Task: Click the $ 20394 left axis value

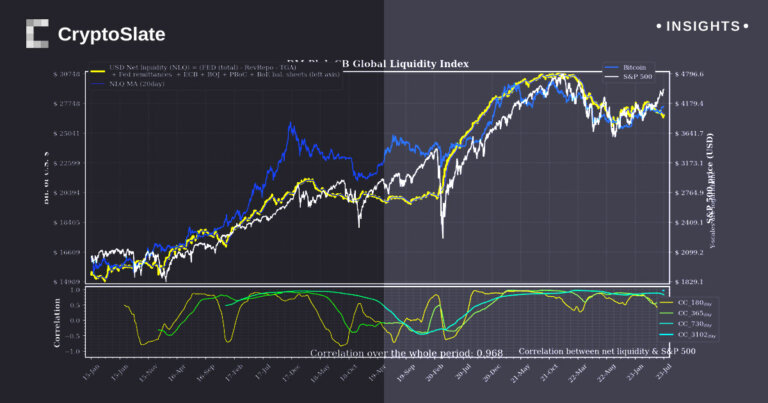Action: [x=67, y=193]
